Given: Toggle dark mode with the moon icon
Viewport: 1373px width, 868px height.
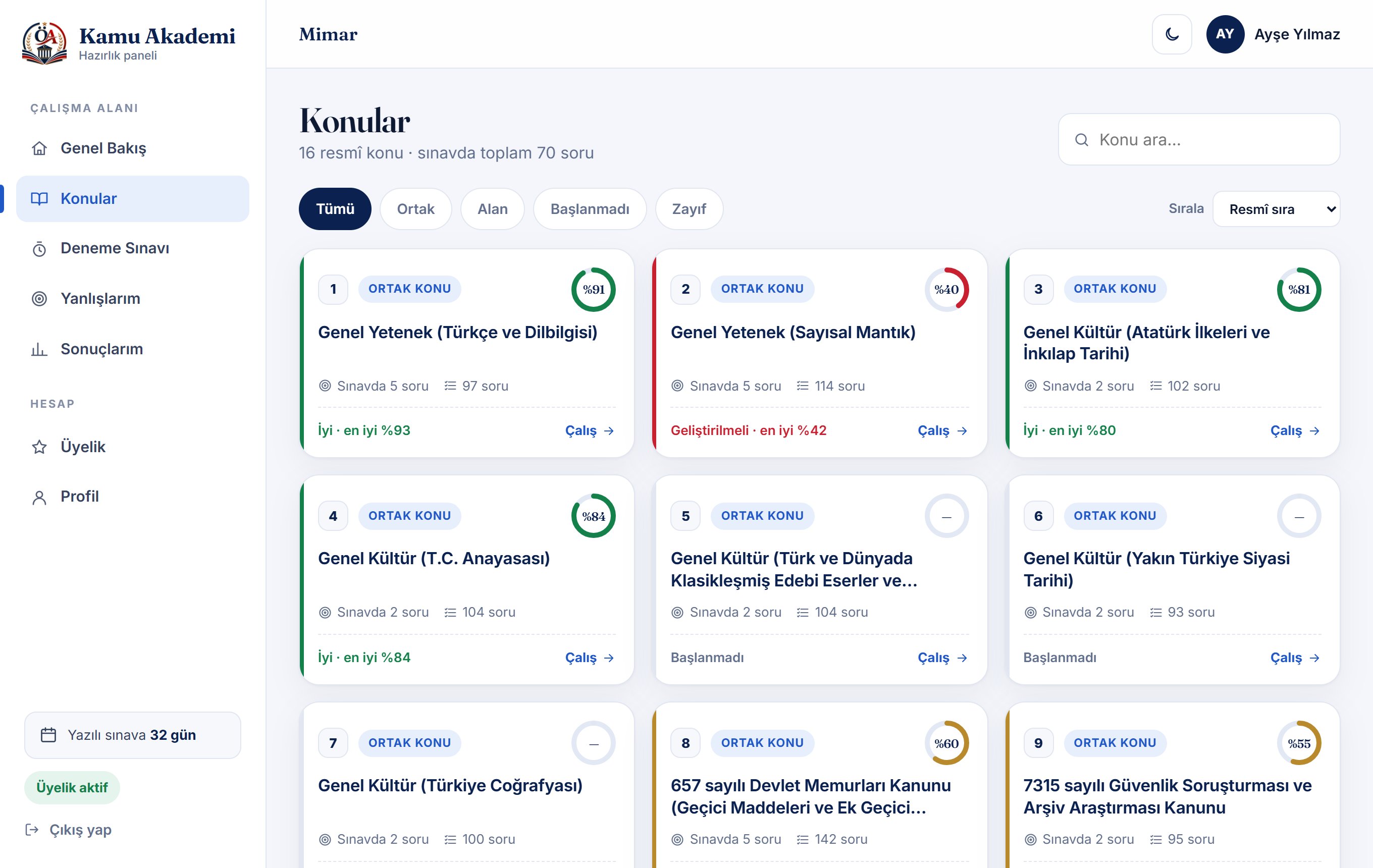Looking at the screenshot, I should 1171,34.
